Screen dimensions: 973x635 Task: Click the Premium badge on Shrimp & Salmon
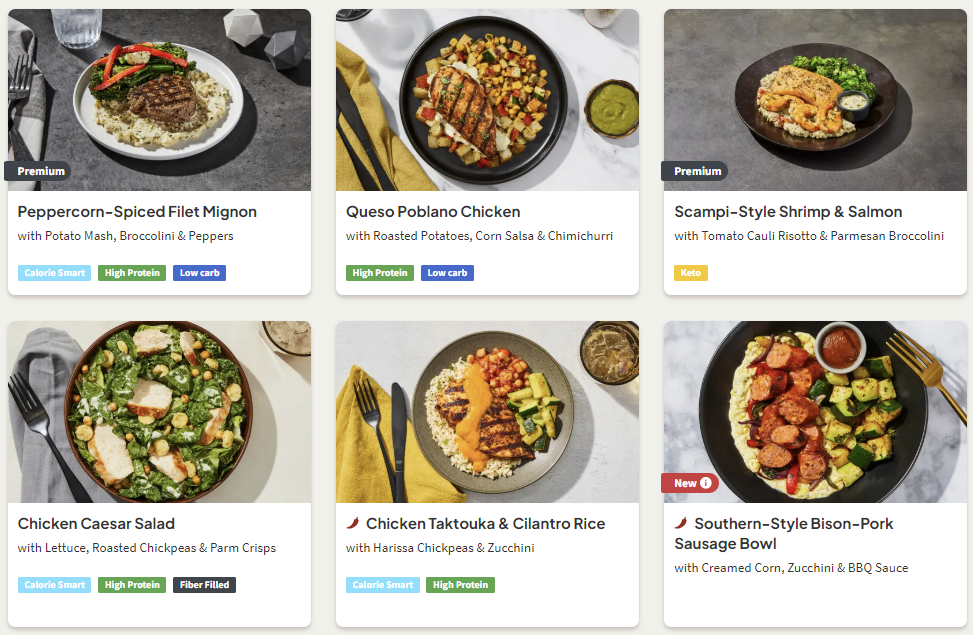697,171
